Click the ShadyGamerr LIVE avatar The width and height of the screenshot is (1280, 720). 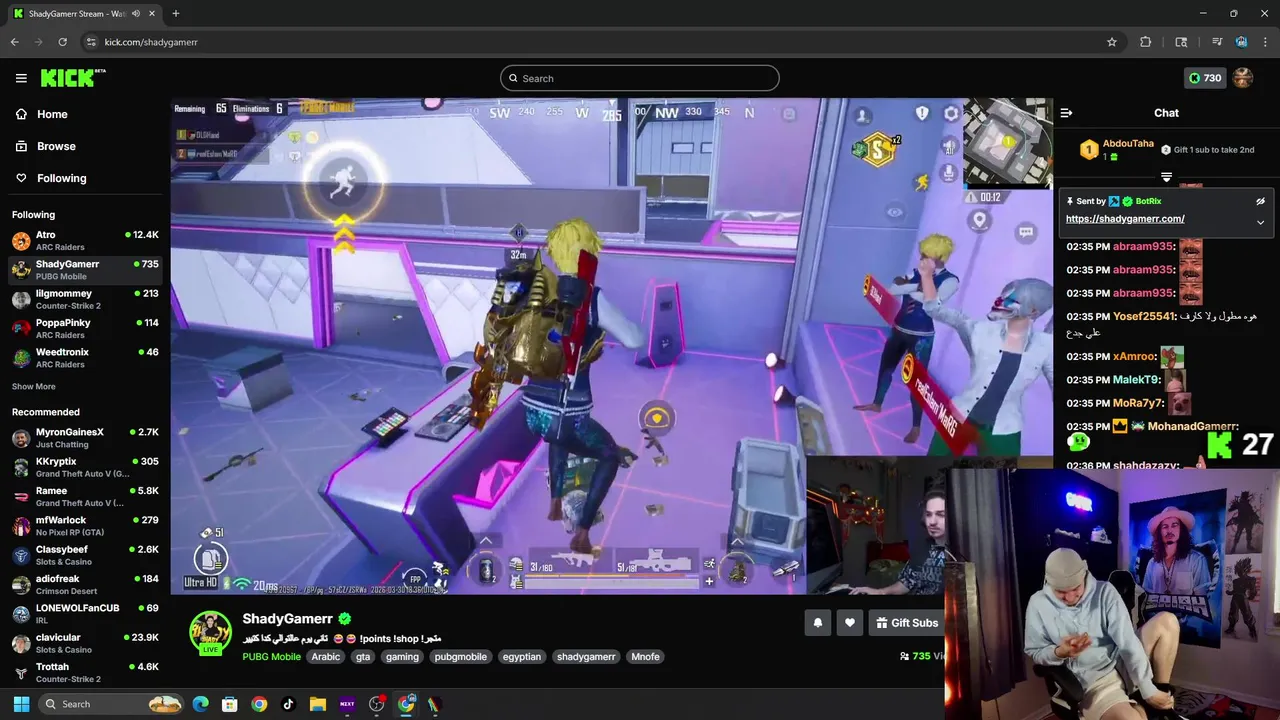(x=211, y=632)
